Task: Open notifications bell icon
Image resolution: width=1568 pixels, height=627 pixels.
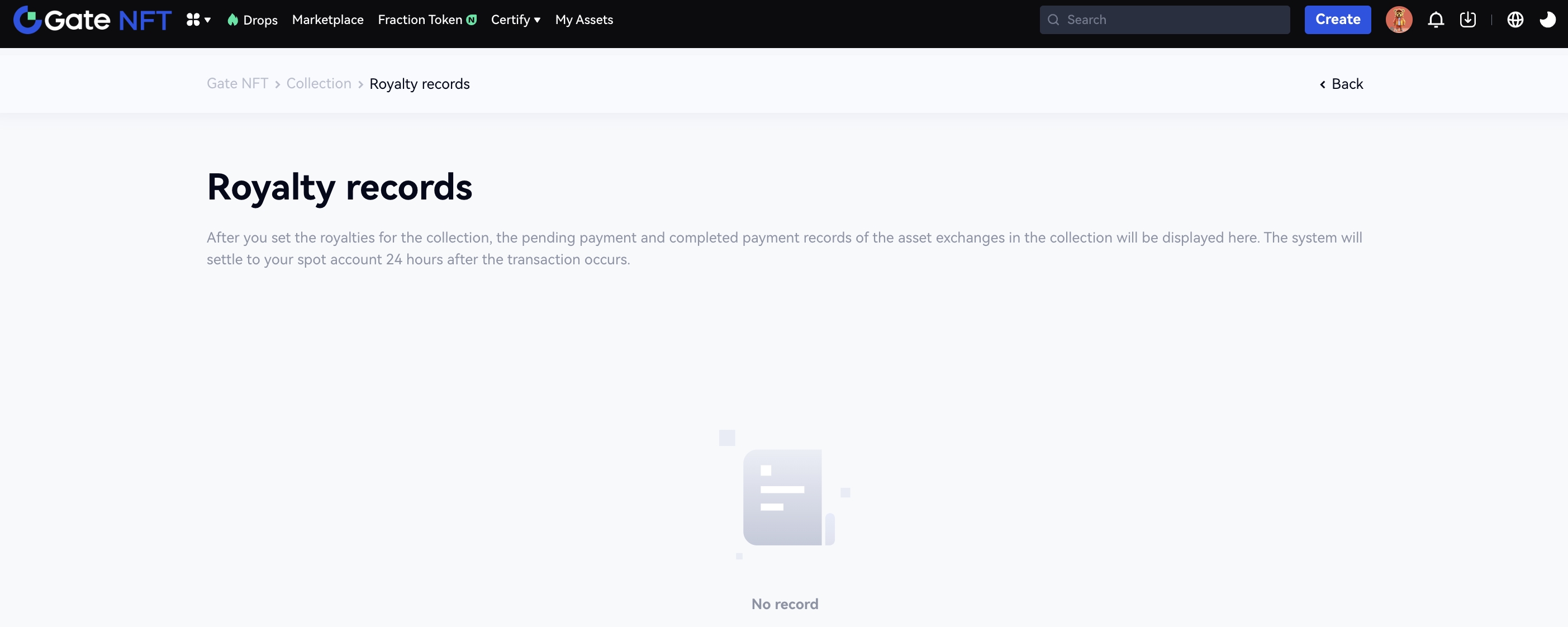Action: tap(1436, 20)
